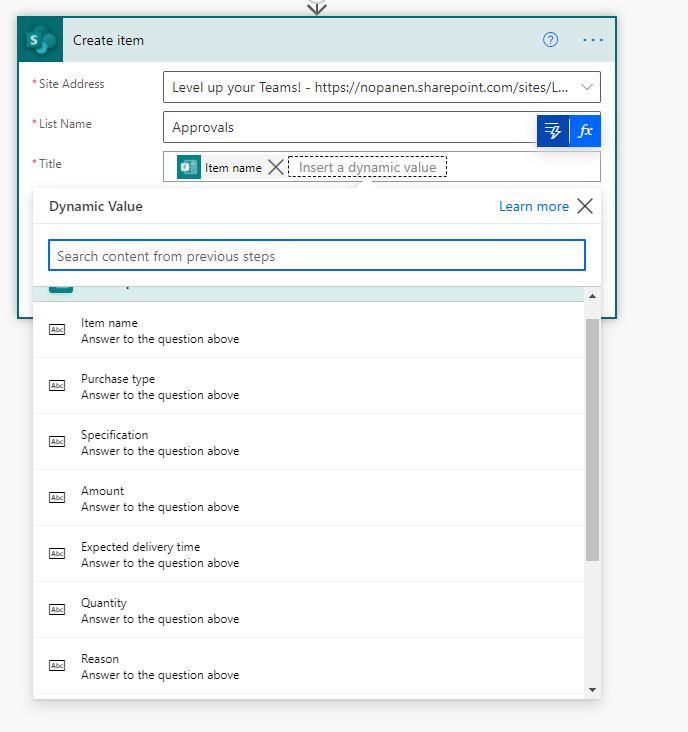Close the Dynamic Value panel

[x=585, y=206]
